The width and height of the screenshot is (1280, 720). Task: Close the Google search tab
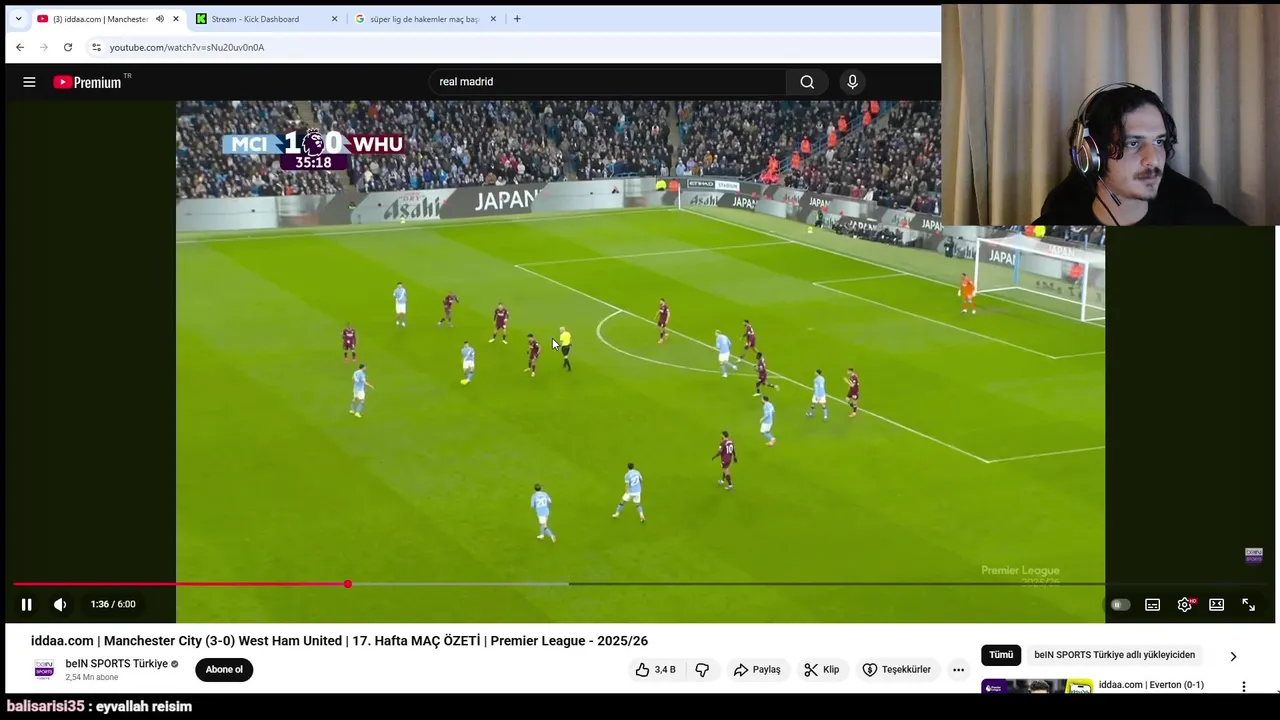(493, 19)
